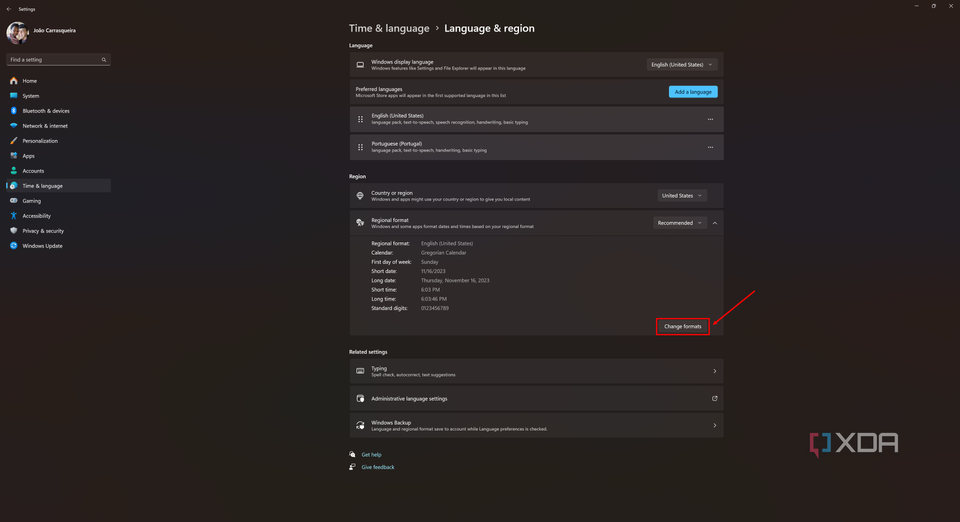Viewport: 960px width, 522px height.
Task: Collapse the Regional format section
Action: (714, 223)
